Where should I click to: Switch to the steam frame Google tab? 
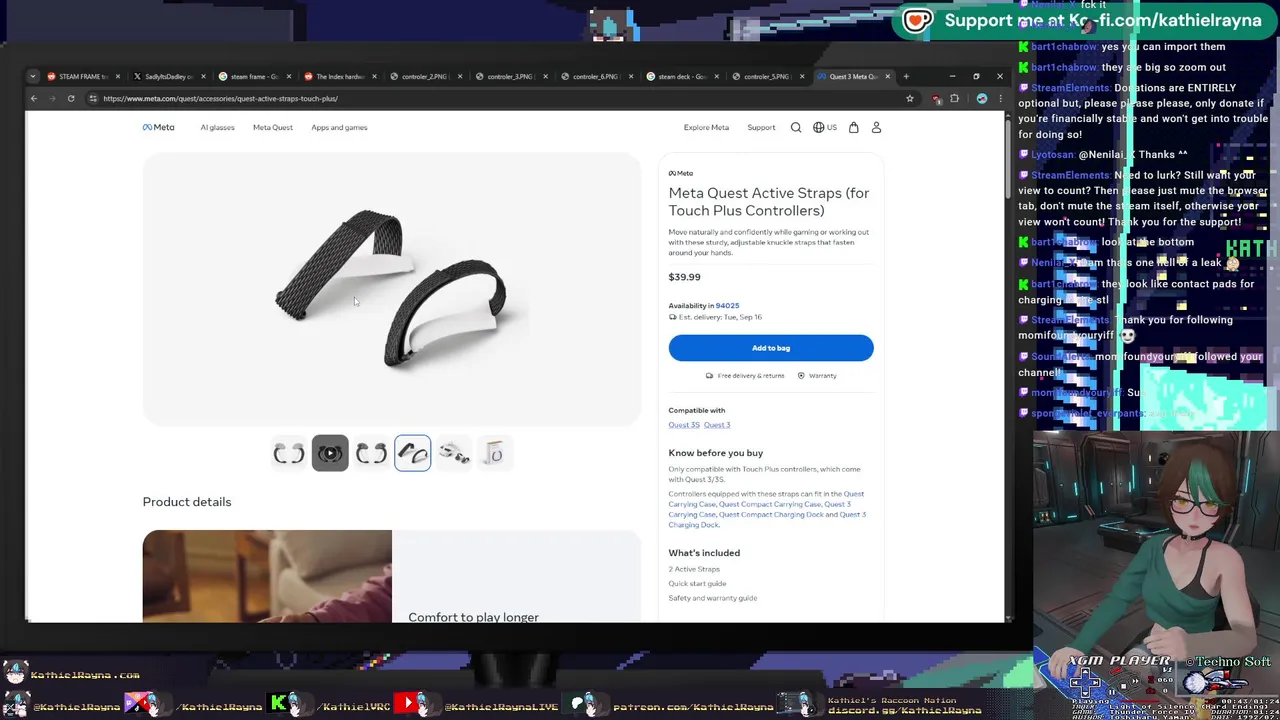tap(254, 76)
